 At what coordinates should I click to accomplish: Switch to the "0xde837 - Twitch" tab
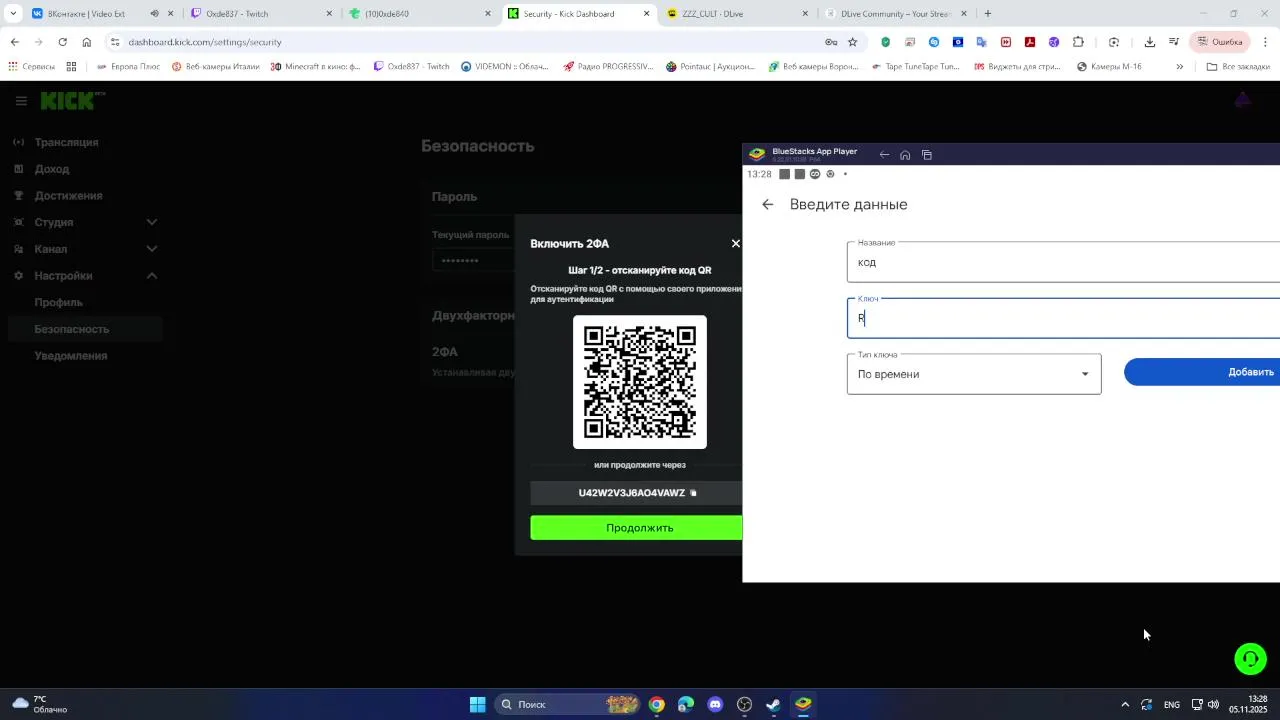point(260,14)
